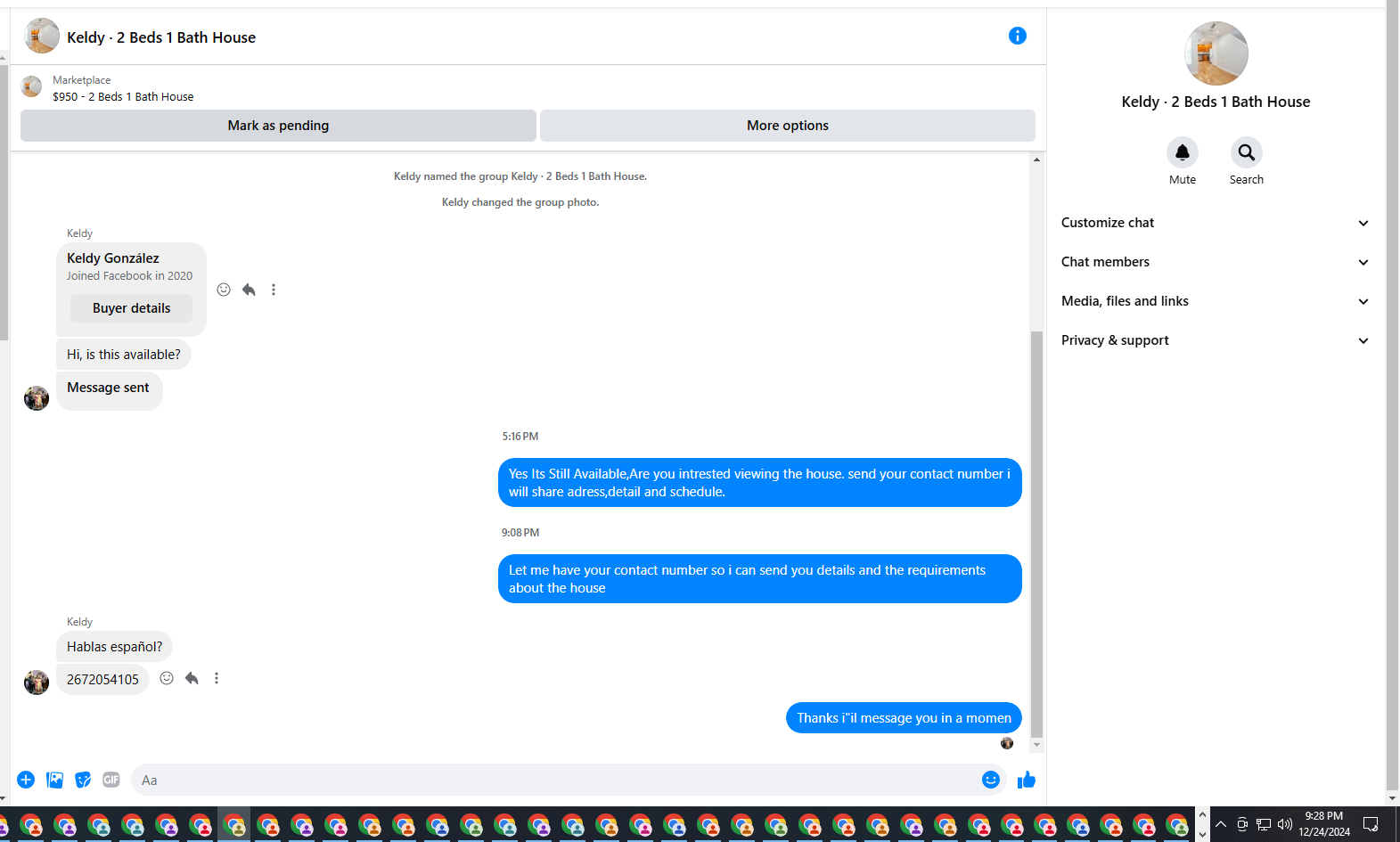The width and height of the screenshot is (1400, 842).
Task: Click the Marketplace listing thumbnail
Action: (x=32, y=86)
